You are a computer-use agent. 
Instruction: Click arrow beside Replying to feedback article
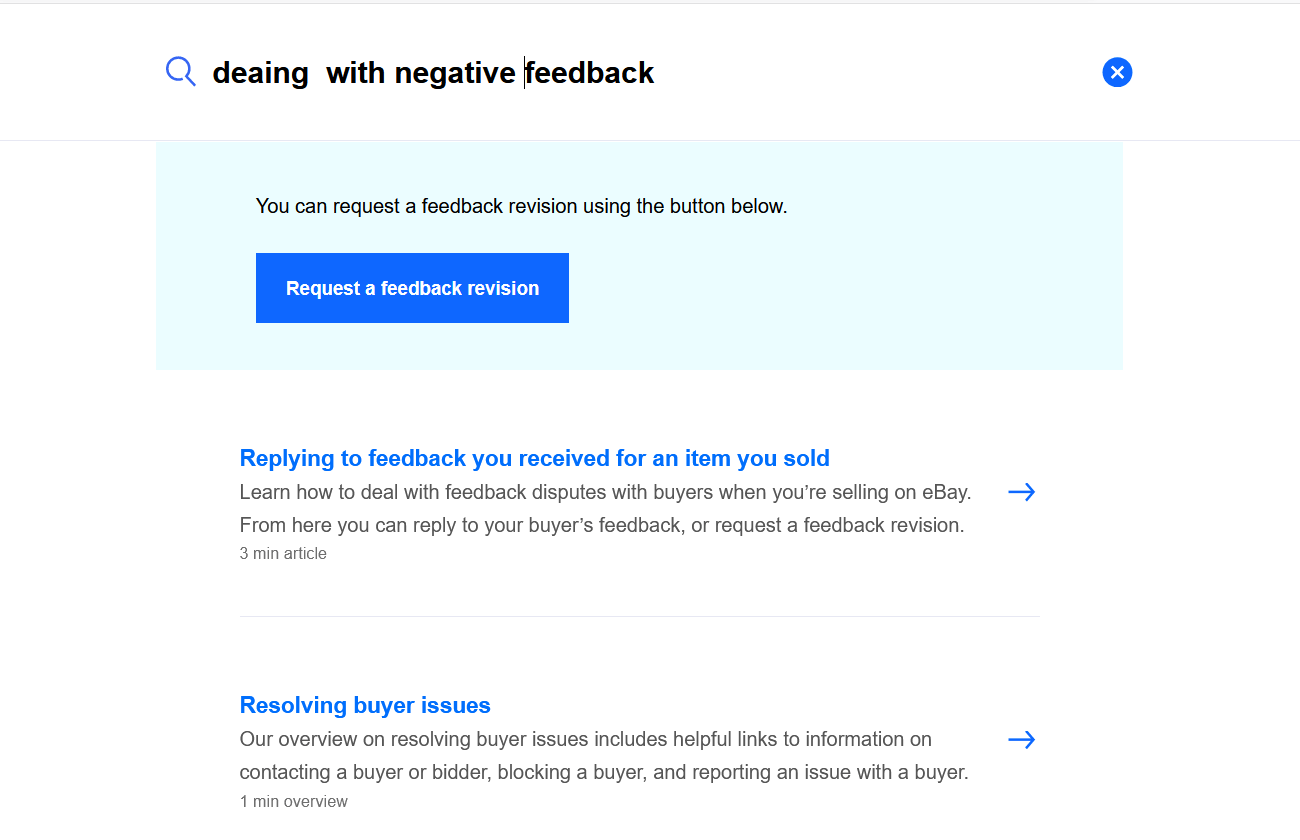1022,492
